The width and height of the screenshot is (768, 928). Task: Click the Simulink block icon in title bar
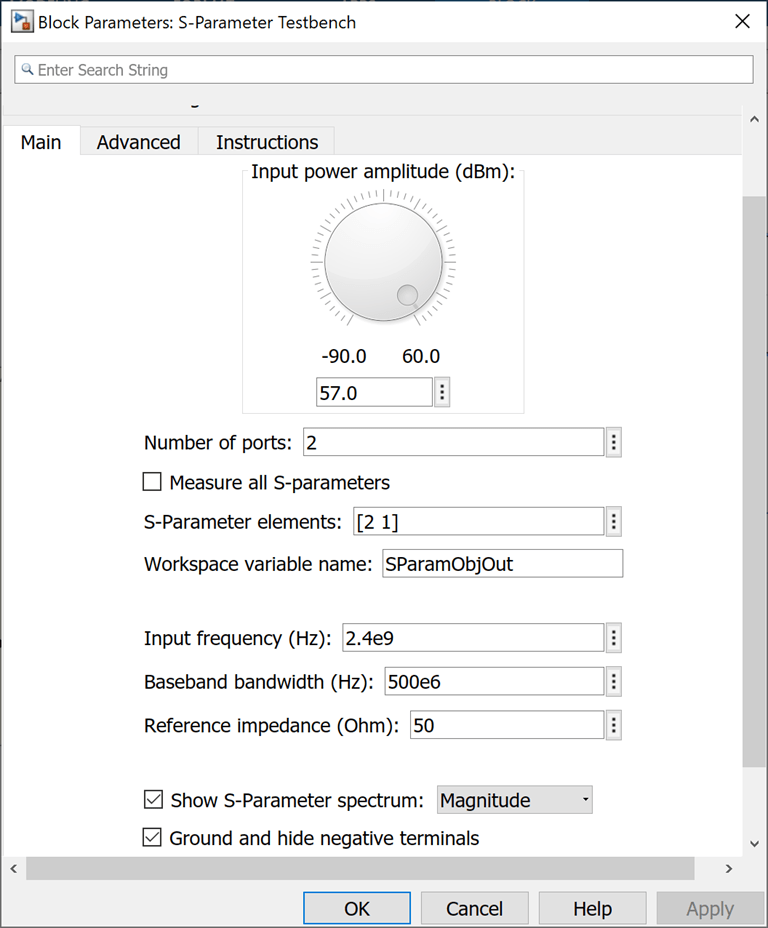coord(21,21)
